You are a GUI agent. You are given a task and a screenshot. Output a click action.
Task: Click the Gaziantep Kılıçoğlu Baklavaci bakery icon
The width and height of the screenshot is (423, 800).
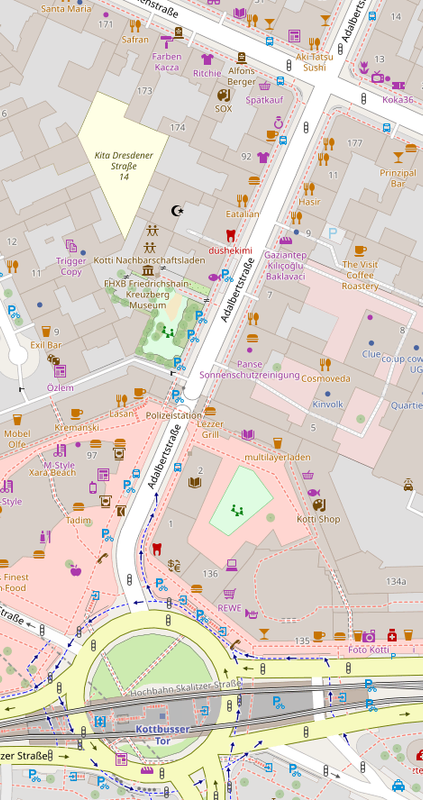(x=286, y=240)
